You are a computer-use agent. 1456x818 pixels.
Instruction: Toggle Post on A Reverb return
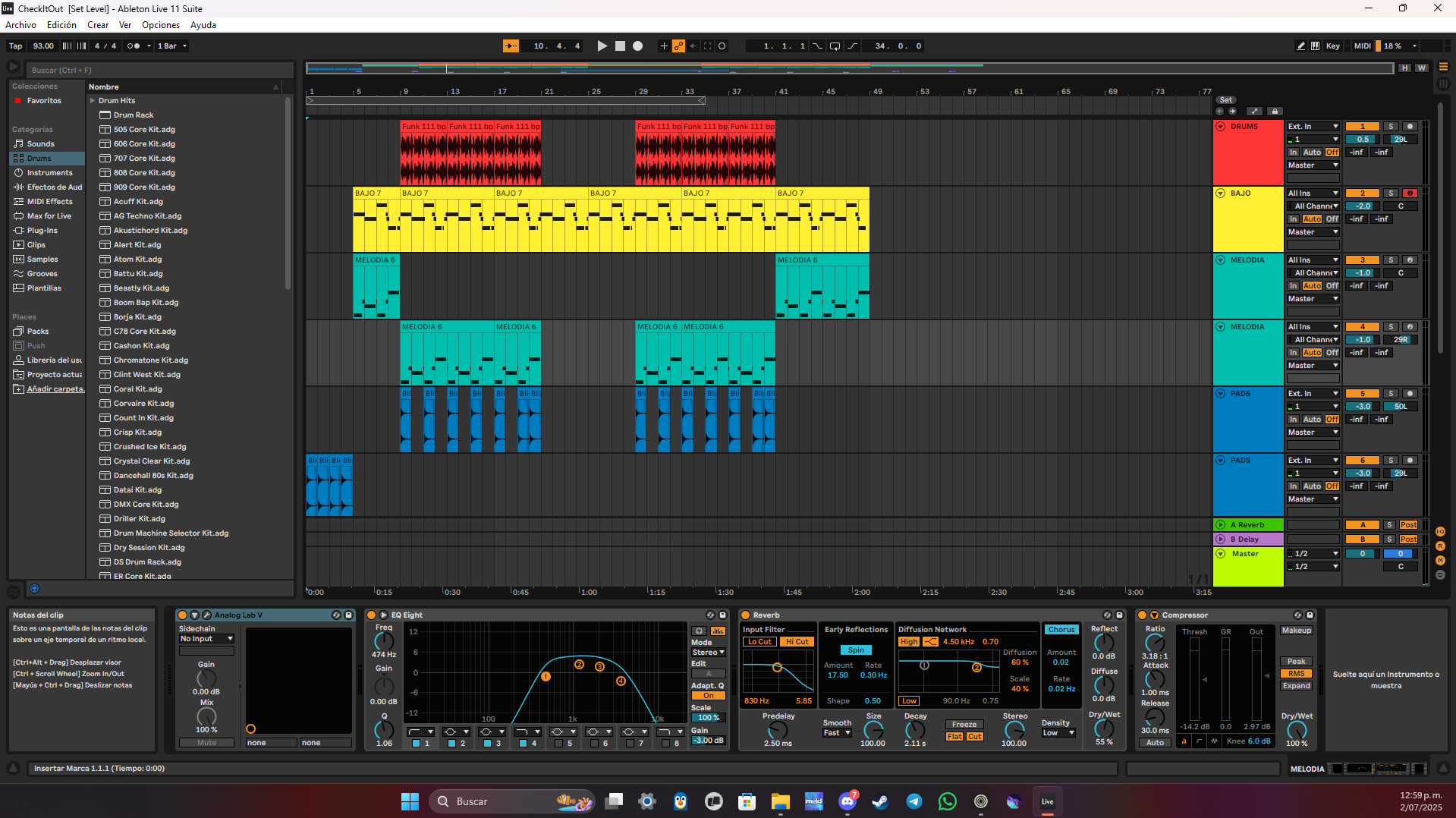click(1408, 525)
